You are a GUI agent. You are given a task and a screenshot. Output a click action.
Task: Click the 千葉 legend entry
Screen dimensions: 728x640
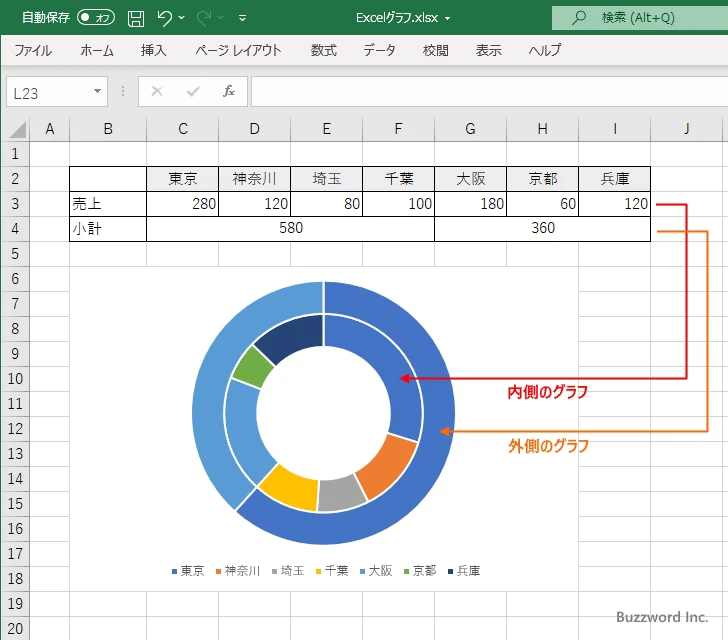pyautogui.click(x=332, y=571)
